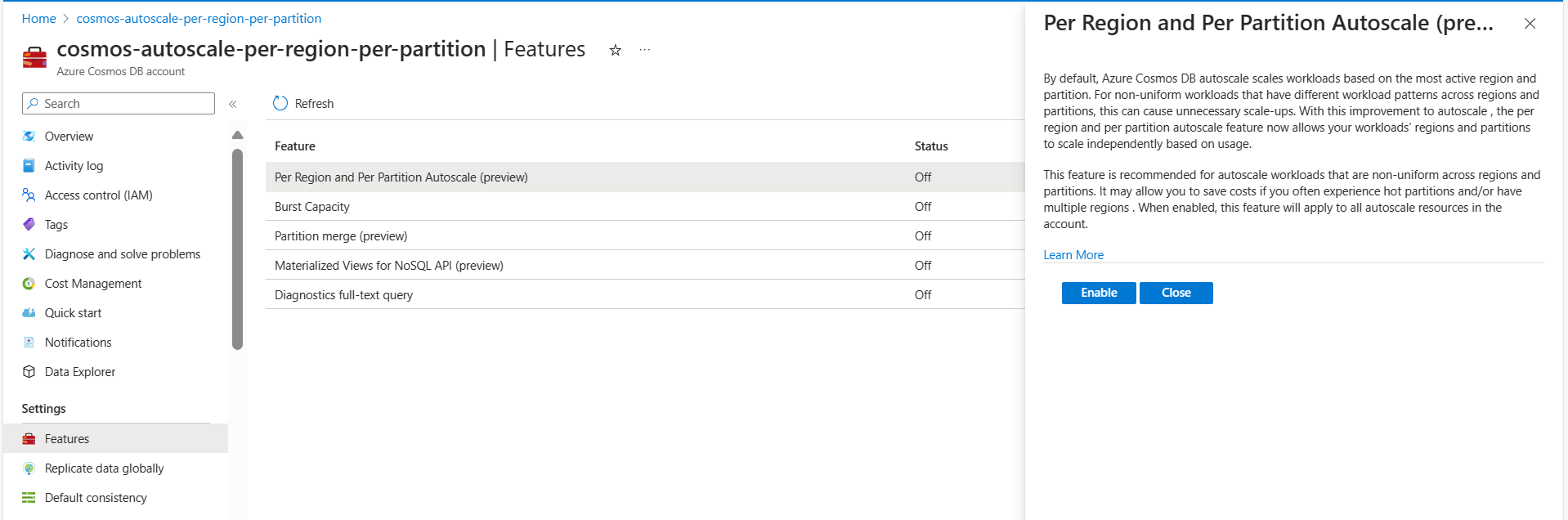1568x520 pixels.
Task: Favorite this page with the star icon
Action: [x=616, y=51]
